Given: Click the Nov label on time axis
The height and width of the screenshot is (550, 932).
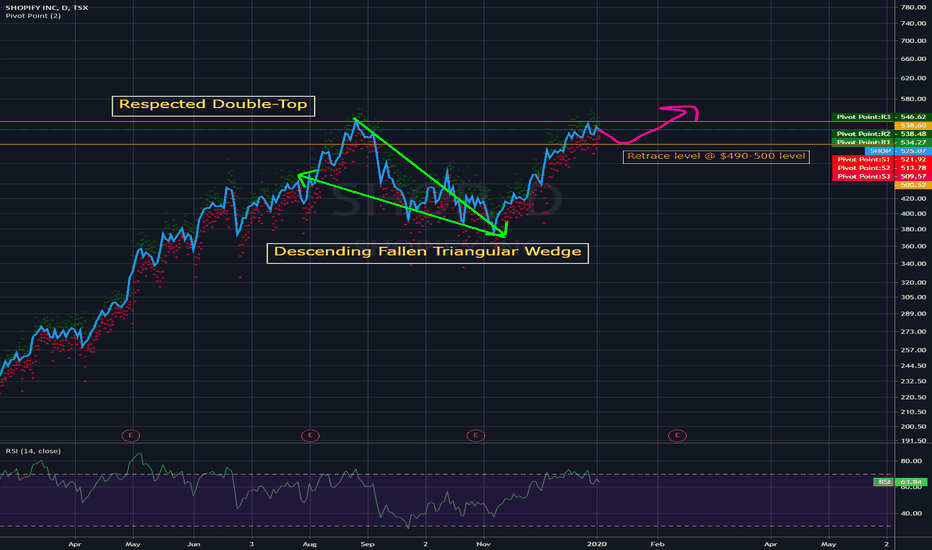Looking at the screenshot, I should pos(484,544).
